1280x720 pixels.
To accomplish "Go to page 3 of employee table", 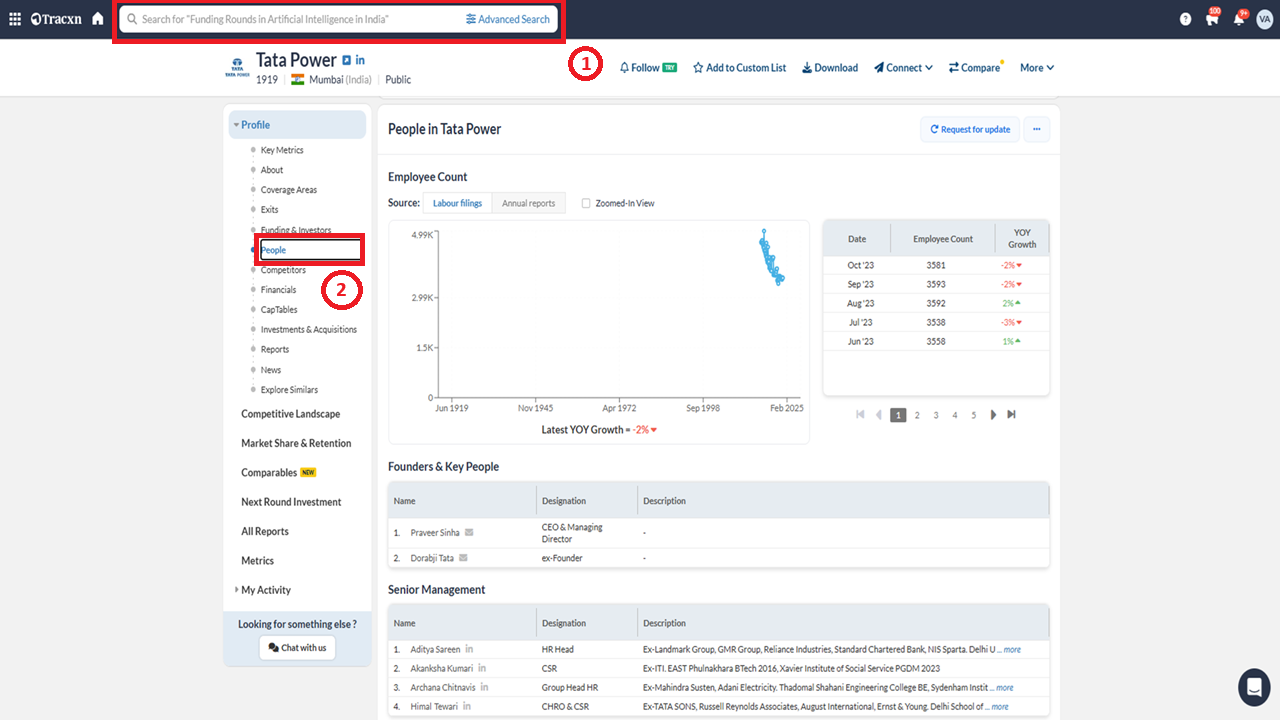I will point(936,415).
